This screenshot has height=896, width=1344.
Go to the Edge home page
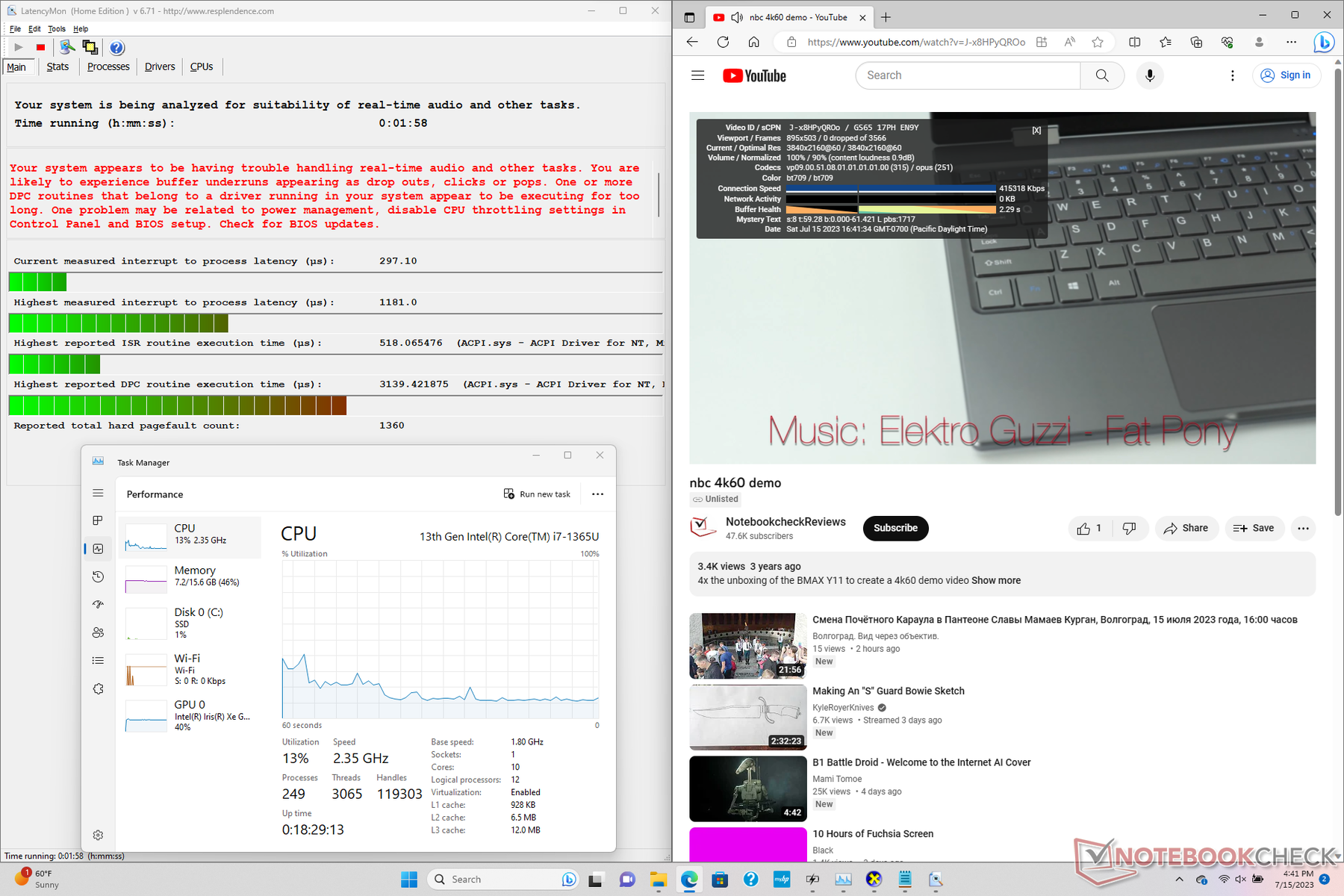click(x=754, y=42)
